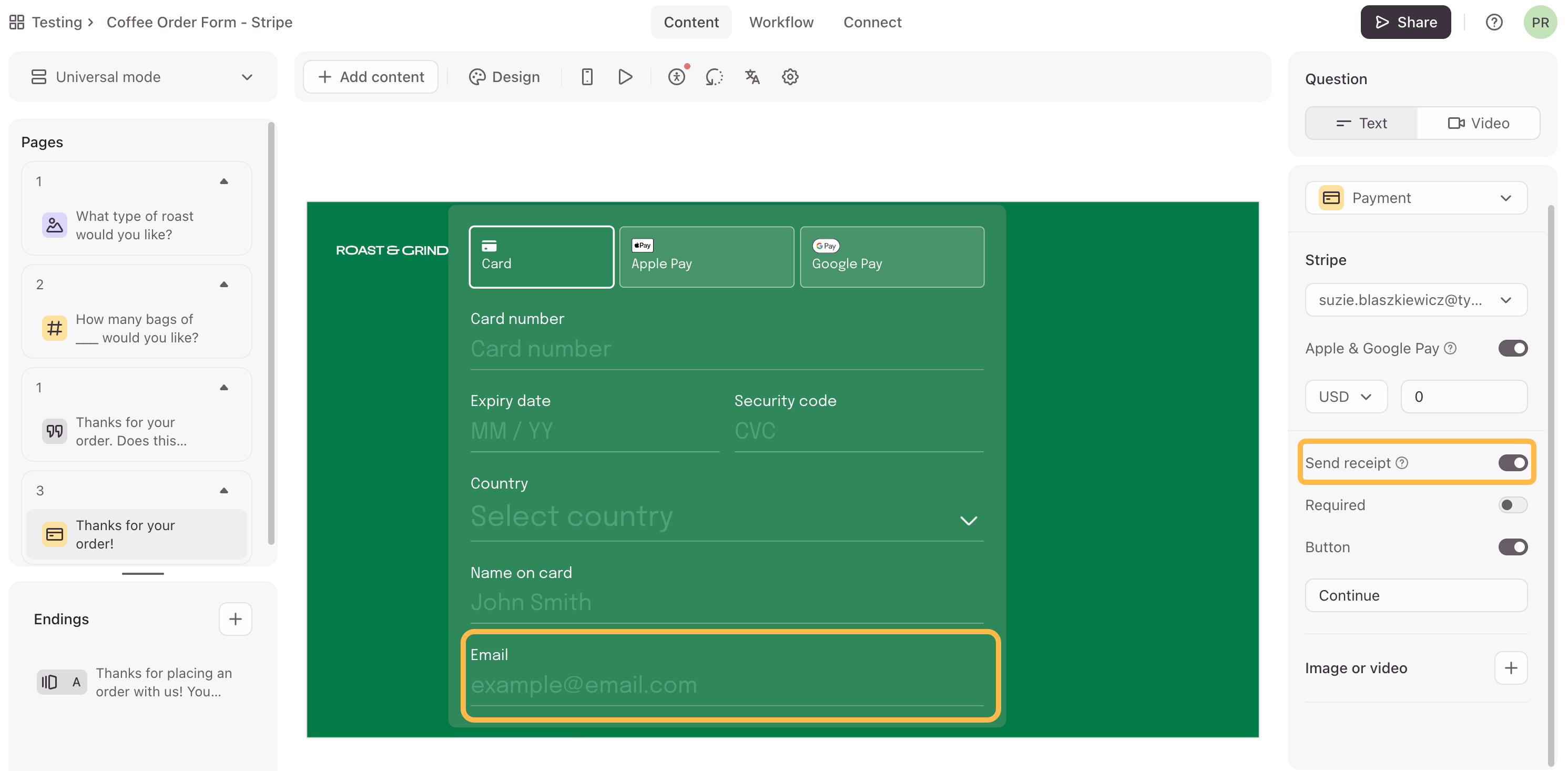Open the Universal mode dropdown

pyautogui.click(x=142, y=77)
